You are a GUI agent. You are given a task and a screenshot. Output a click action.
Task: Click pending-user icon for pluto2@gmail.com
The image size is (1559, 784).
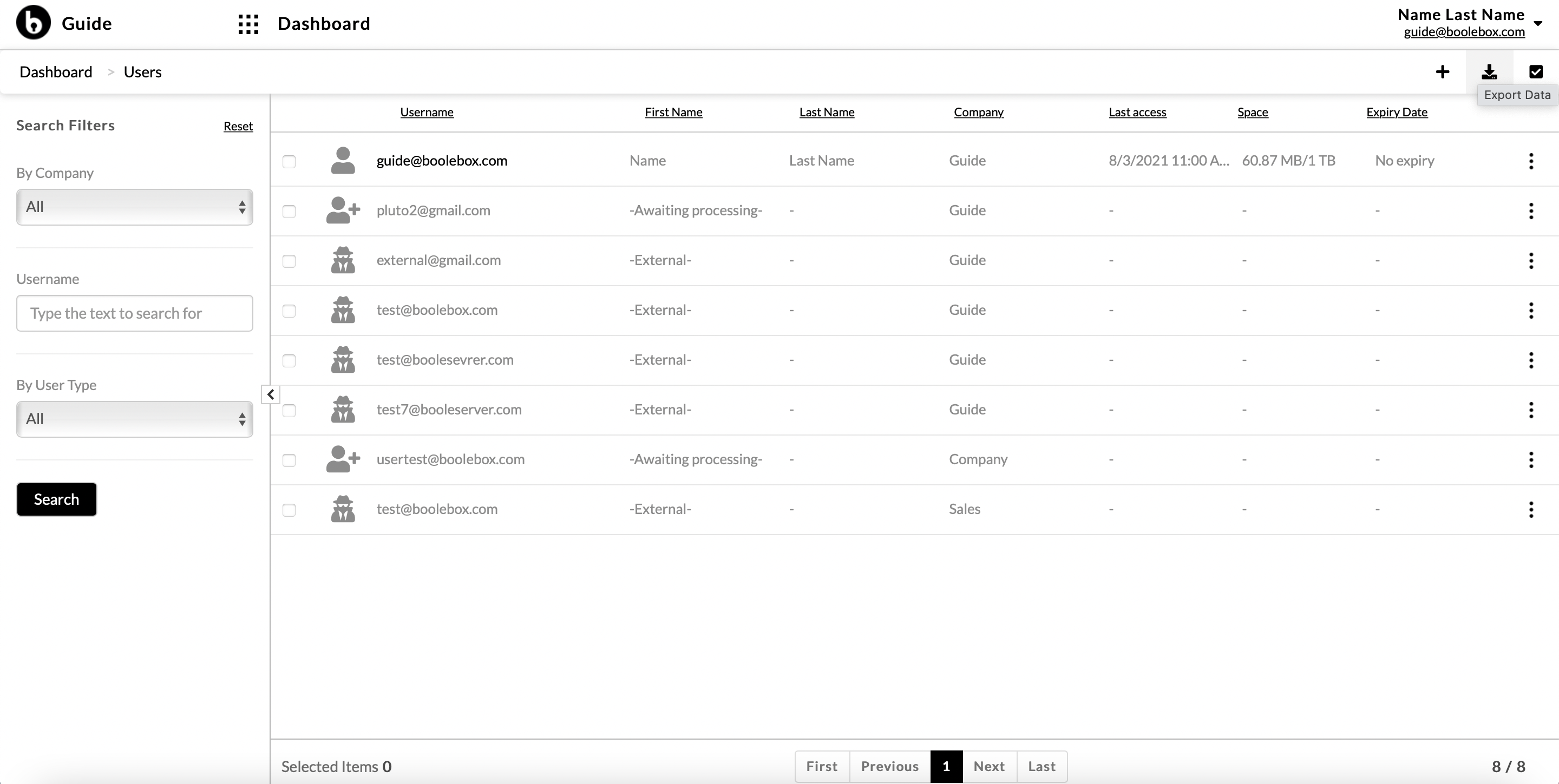(x=343, y=210)
